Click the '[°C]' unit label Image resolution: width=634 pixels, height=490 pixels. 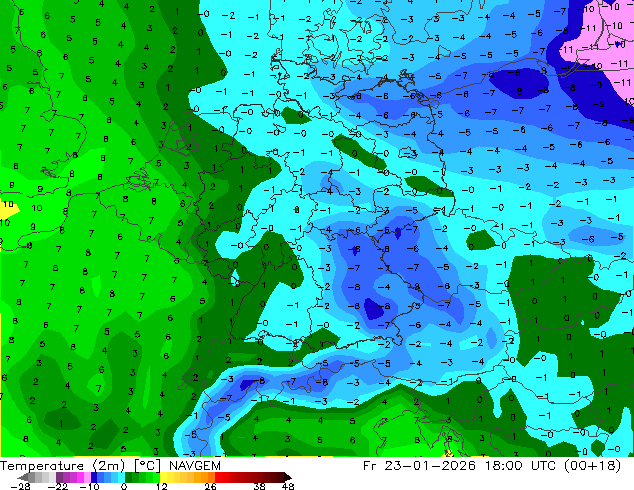148,466
